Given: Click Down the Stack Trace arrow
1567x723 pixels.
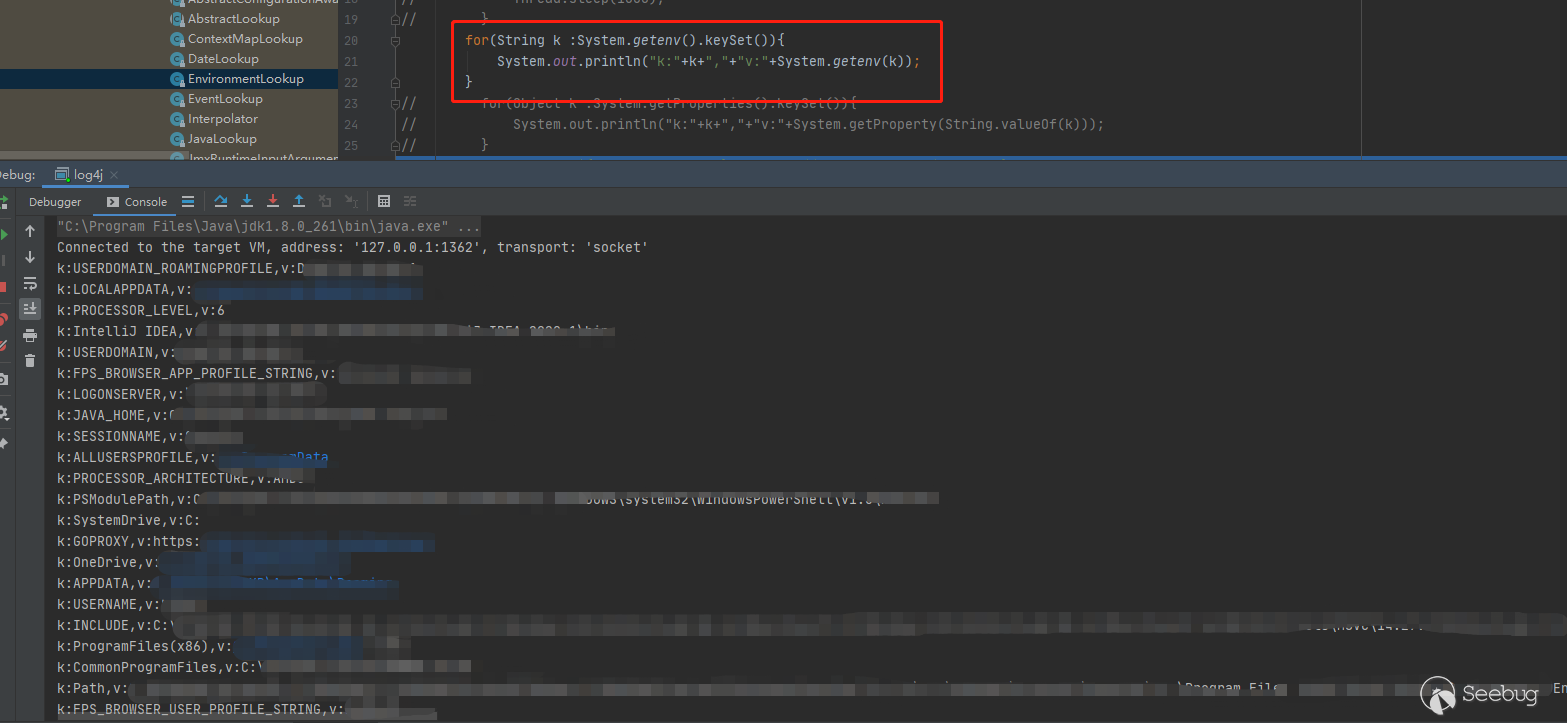Looking at the screenshot, I should [30, 257].
